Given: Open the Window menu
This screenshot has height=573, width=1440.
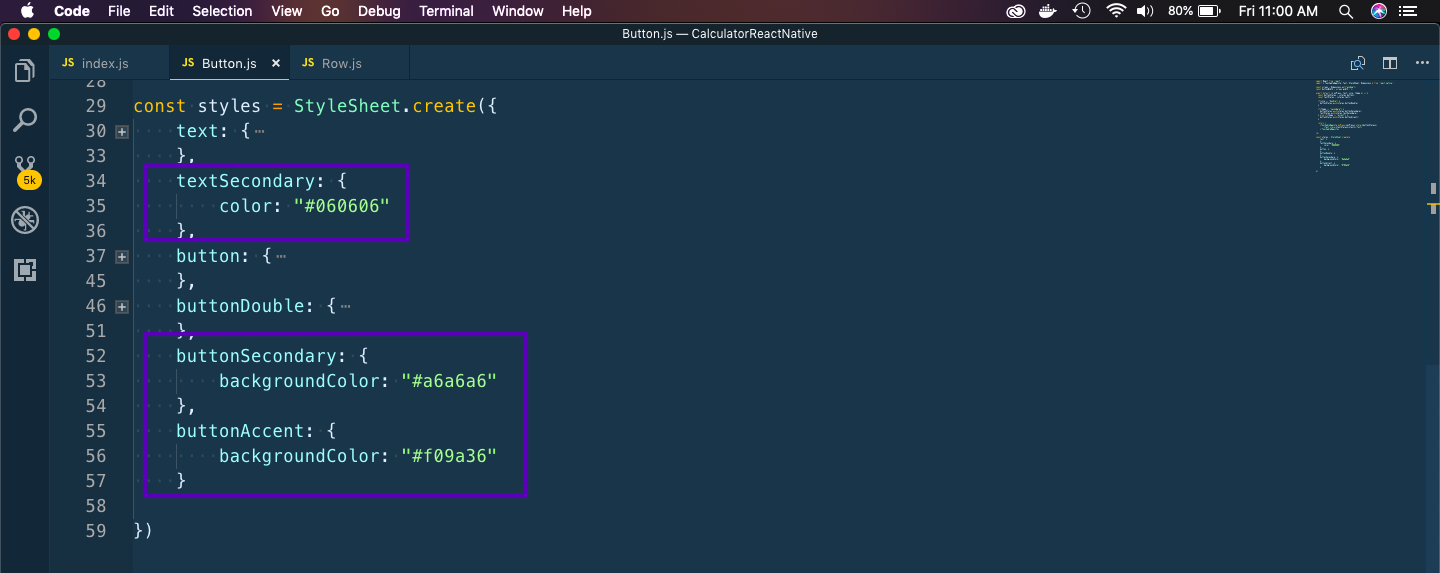Looking at the screenshot, I should click(x=518, y=11).
